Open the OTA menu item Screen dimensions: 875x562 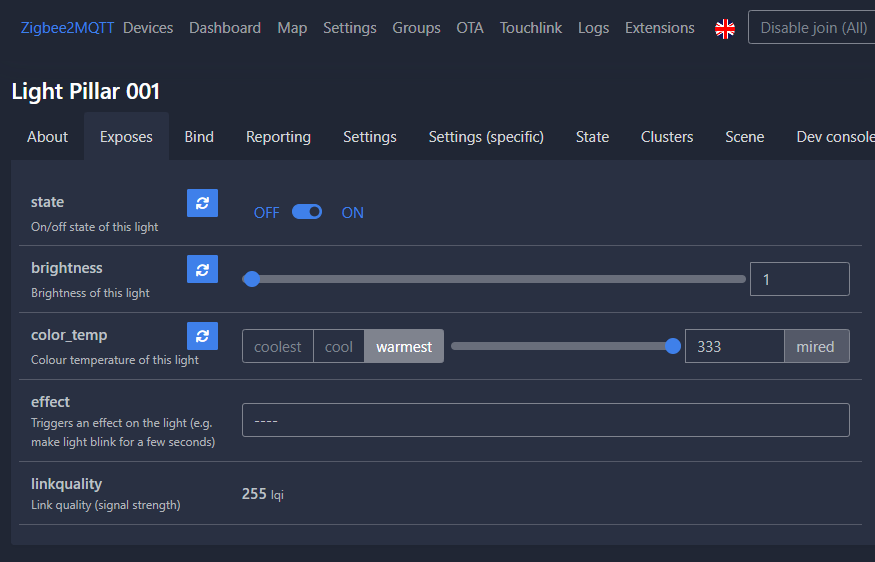[470, 28]
